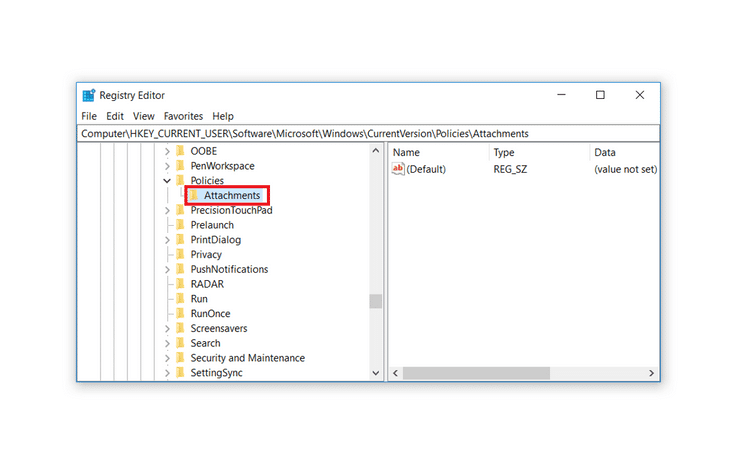Open the Favorites menu
Viewport: 750px width, 469px height.
(183, 116)
